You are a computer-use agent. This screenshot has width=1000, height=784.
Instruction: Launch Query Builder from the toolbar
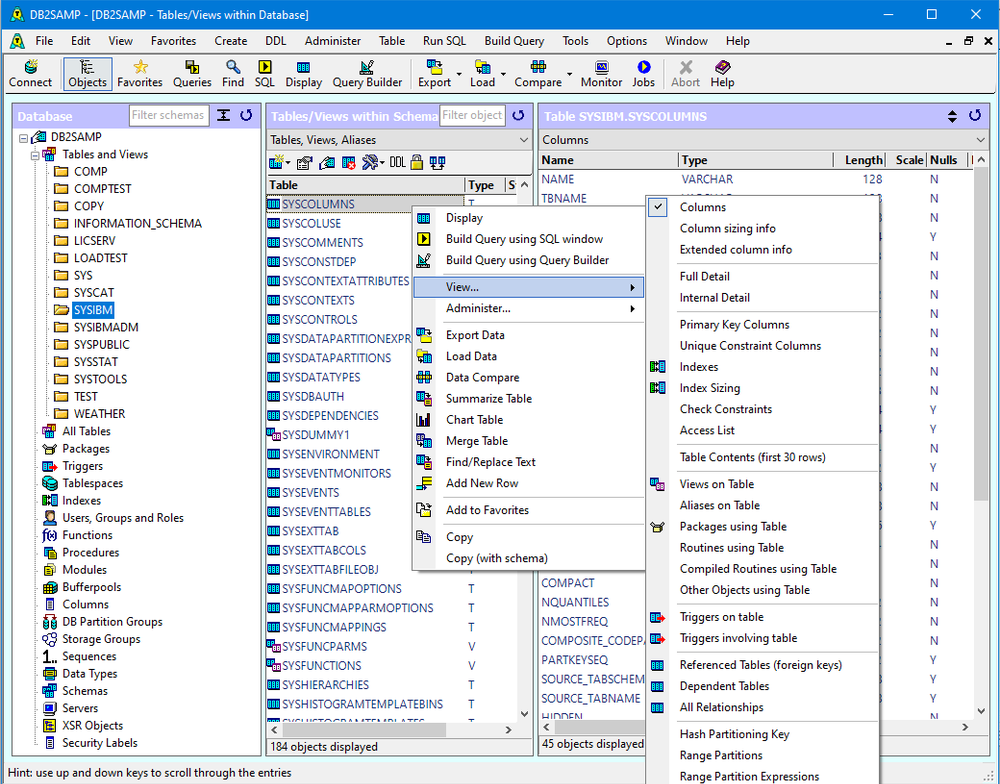tap(367, 73)
